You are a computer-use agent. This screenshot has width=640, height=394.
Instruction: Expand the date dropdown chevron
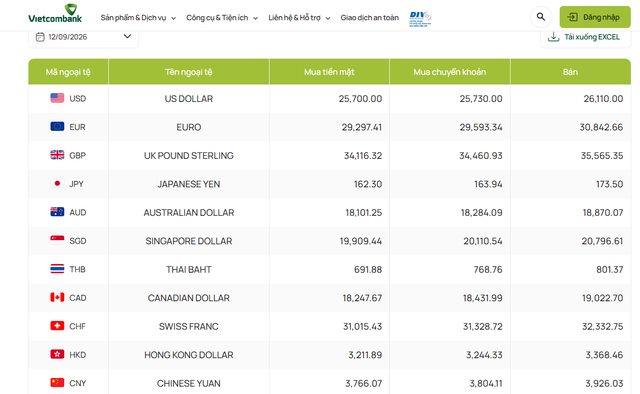pyautogui.click(x=127, y=36)
